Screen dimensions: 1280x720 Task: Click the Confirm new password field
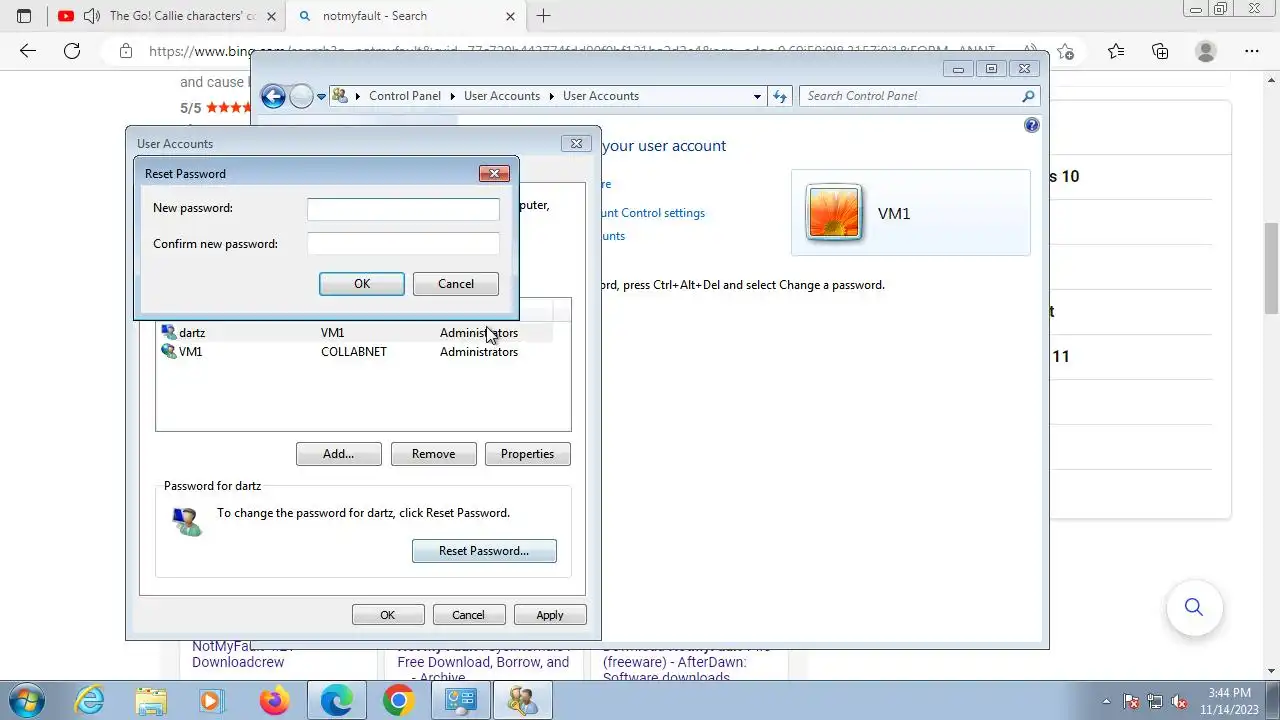(403, 244)
